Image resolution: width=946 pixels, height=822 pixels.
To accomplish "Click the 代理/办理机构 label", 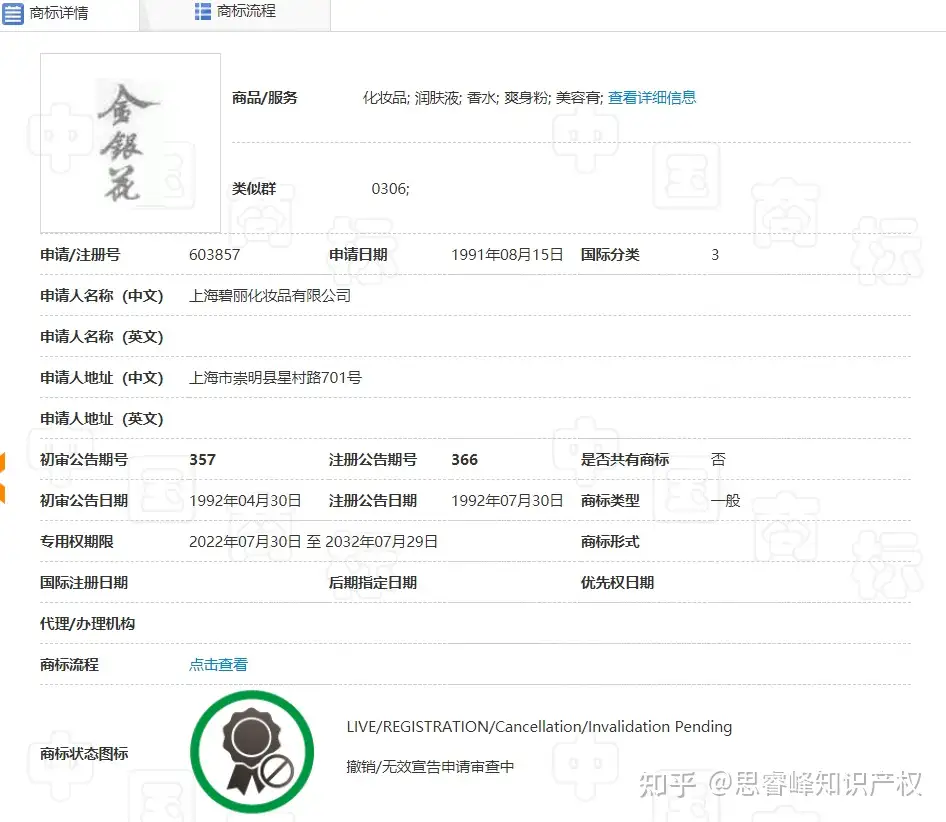I will click(x=87, y=623).
